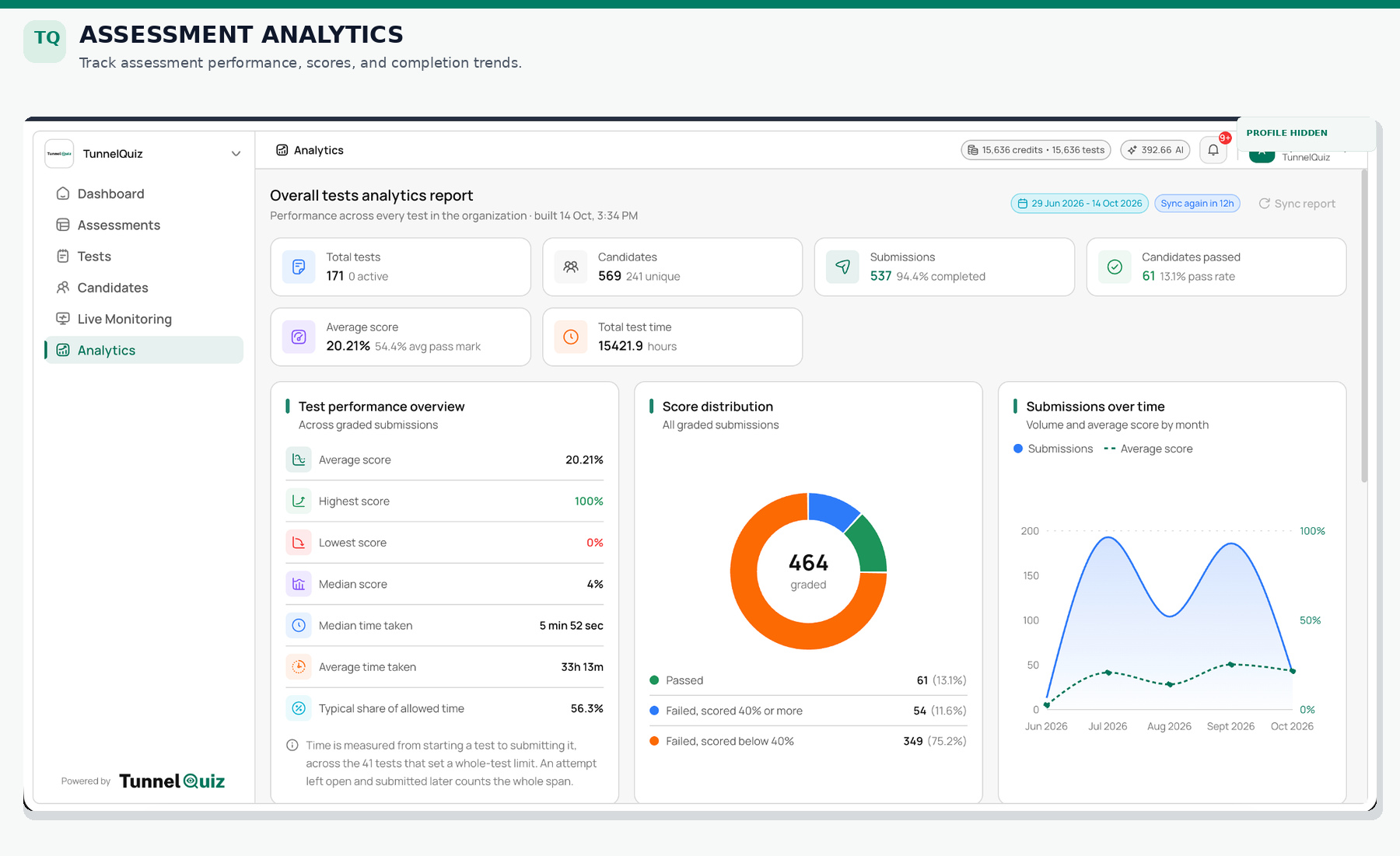The width and height of the screenshot is (1400, 856).
Task: Click the Total tests card icon
Action: [299, 267]
